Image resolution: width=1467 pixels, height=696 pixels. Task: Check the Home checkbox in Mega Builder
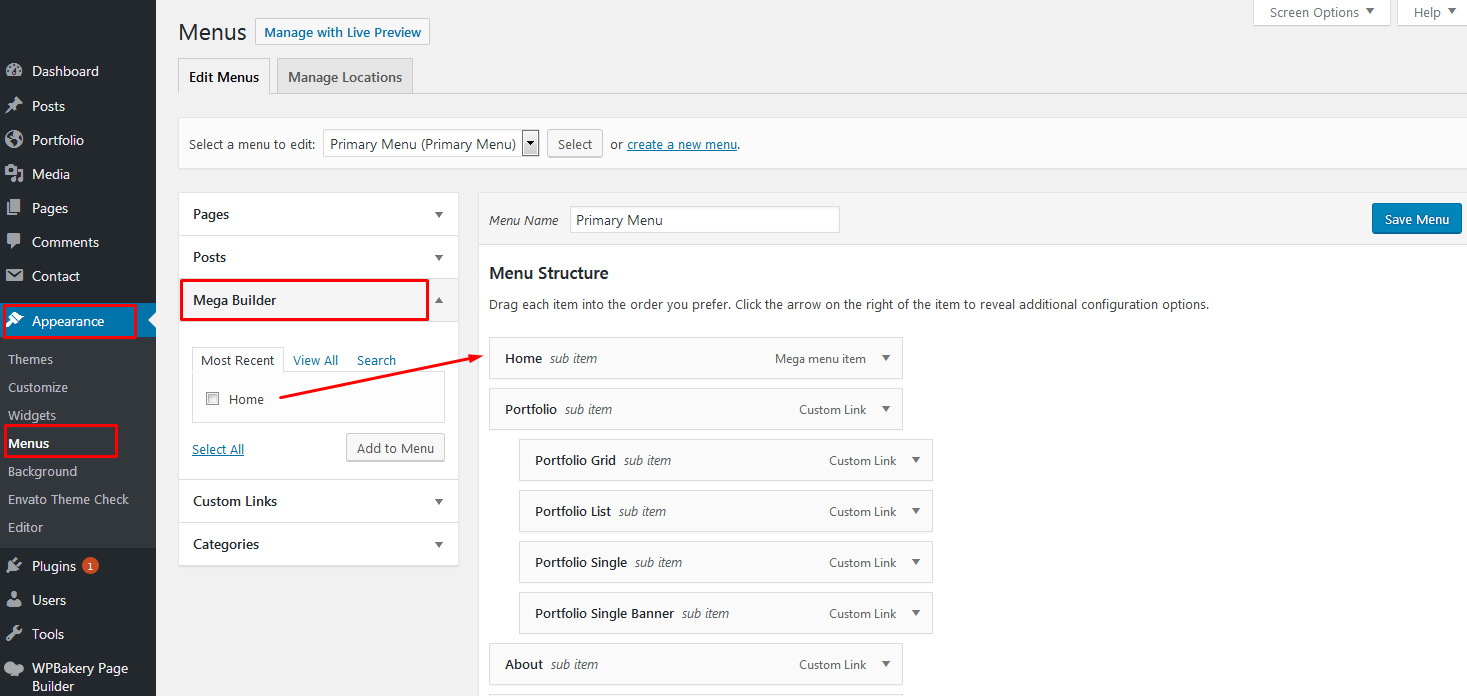[212, 399]
